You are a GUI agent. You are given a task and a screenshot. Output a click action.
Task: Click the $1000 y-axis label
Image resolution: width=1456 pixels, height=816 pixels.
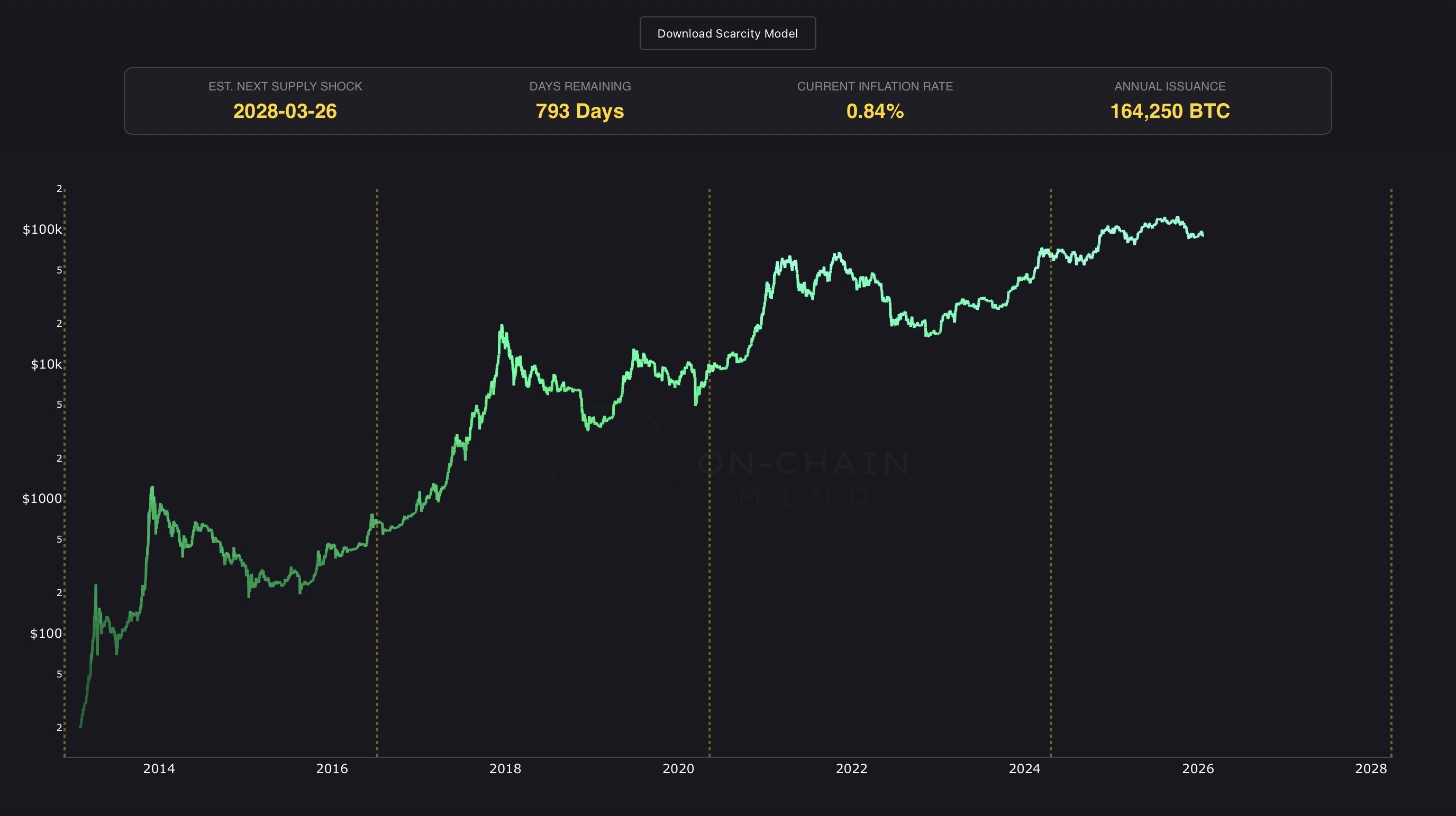click(42, 498)
